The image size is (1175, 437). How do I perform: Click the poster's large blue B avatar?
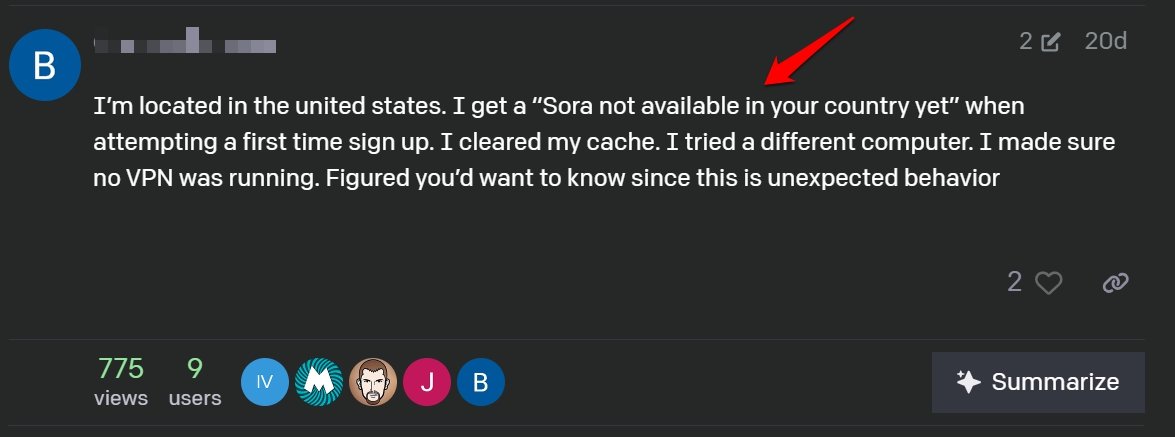pyautogui.click(x=44, y=65)
